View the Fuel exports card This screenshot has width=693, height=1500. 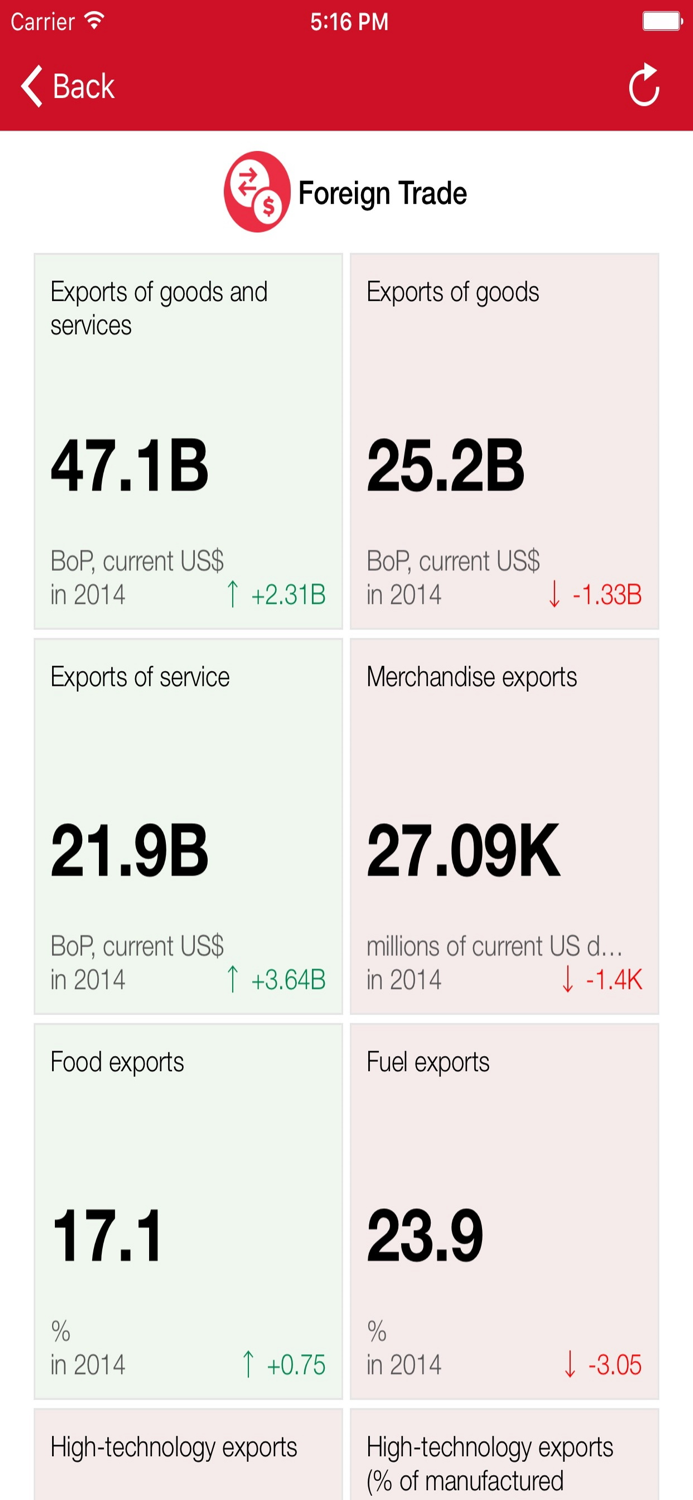click(504, 1211)
